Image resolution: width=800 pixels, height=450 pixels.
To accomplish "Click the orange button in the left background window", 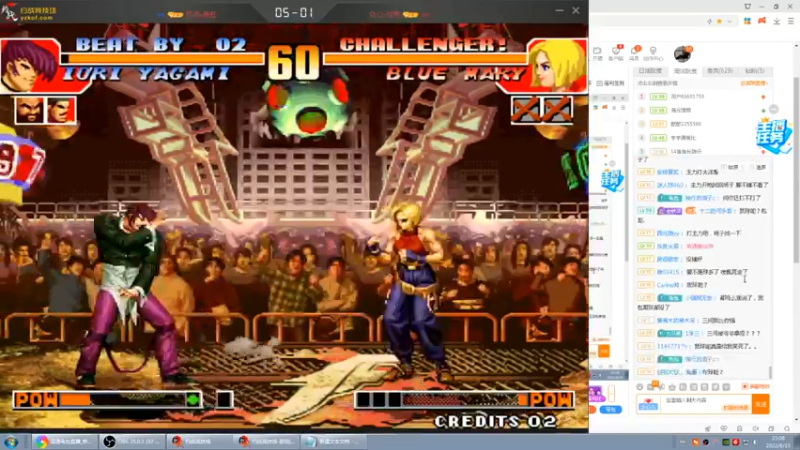I will 604,351.
